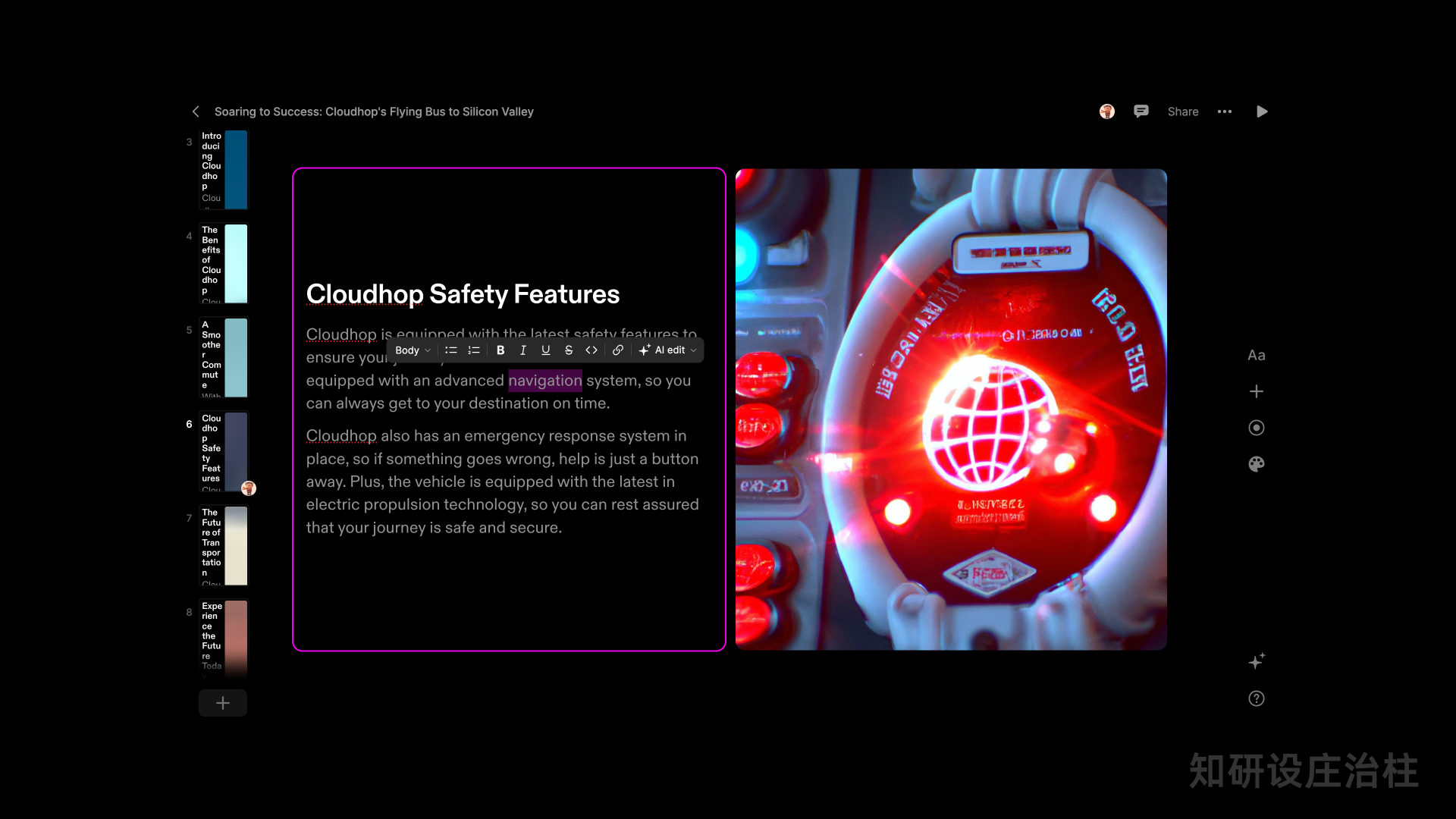Image resolution: width=1456 pixels, height=819 pixels.
Task: Toggle underline formatting on selection
Action: pos(545,350)
